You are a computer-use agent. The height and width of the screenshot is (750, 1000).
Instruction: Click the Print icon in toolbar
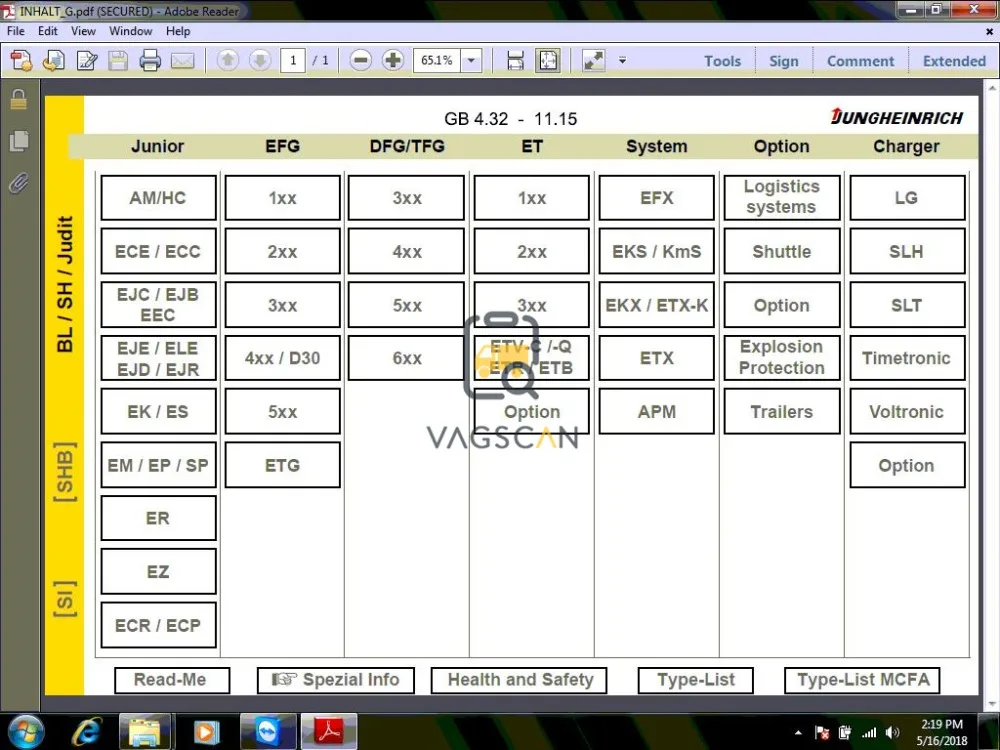coord(150,61)
